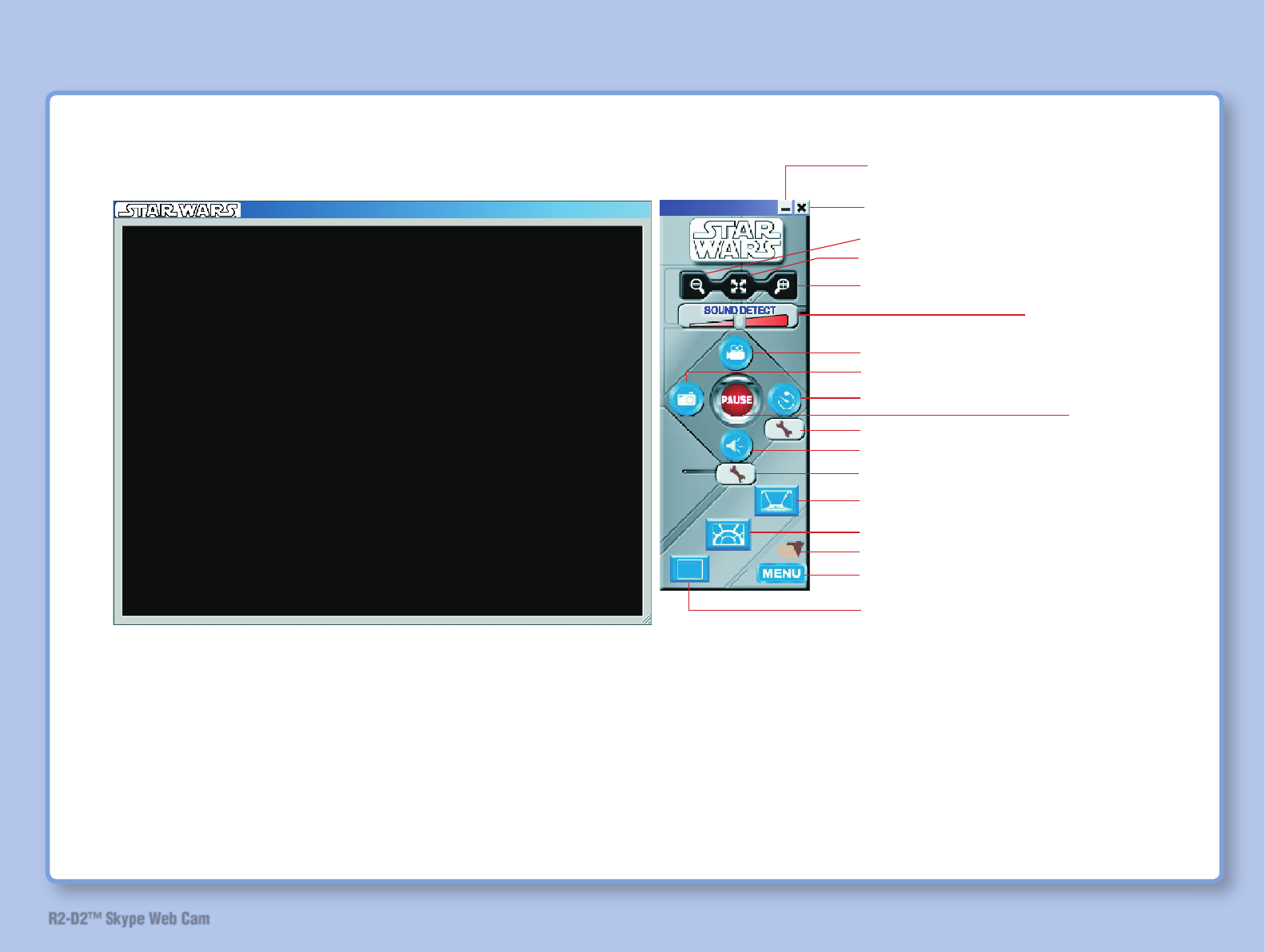Open the folder with arrow icon
Screen dimensions: 1265x952
tap(790, 550)
